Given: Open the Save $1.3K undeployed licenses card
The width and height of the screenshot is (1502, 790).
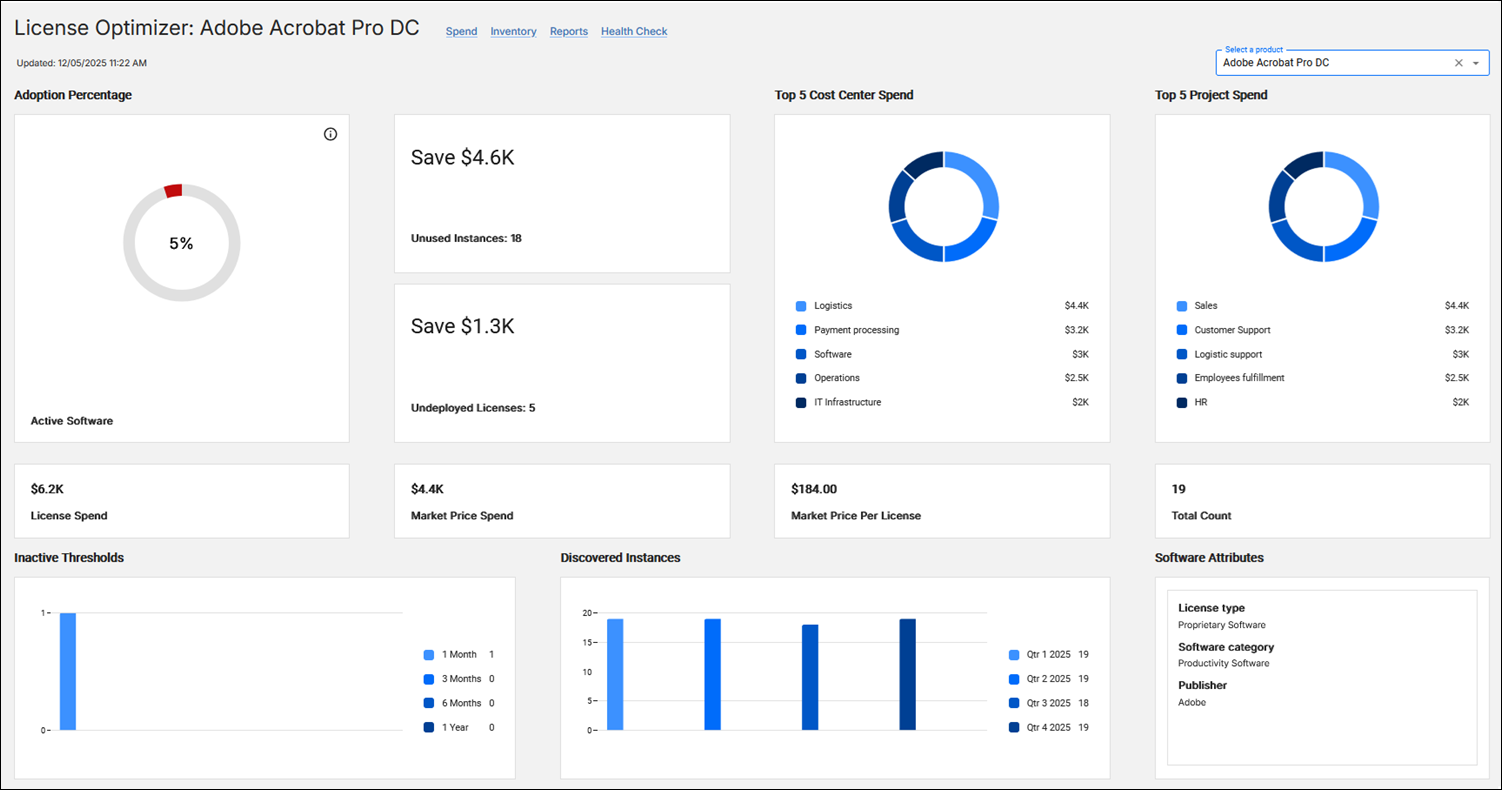Looking at the screenshot, I should (x=562, y=363).
